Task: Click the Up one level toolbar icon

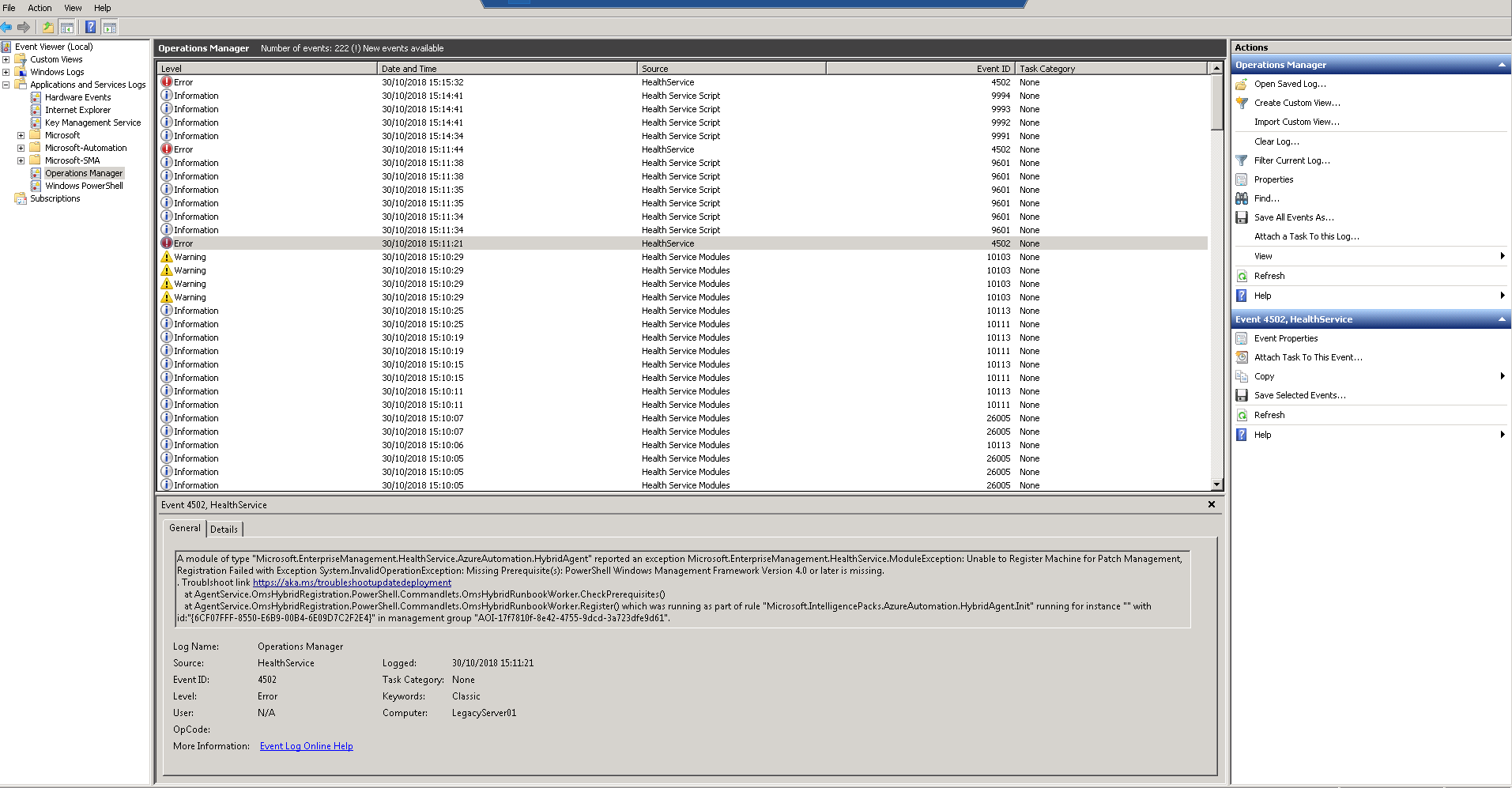Action: pyautogui.click(x=48, y=27)
